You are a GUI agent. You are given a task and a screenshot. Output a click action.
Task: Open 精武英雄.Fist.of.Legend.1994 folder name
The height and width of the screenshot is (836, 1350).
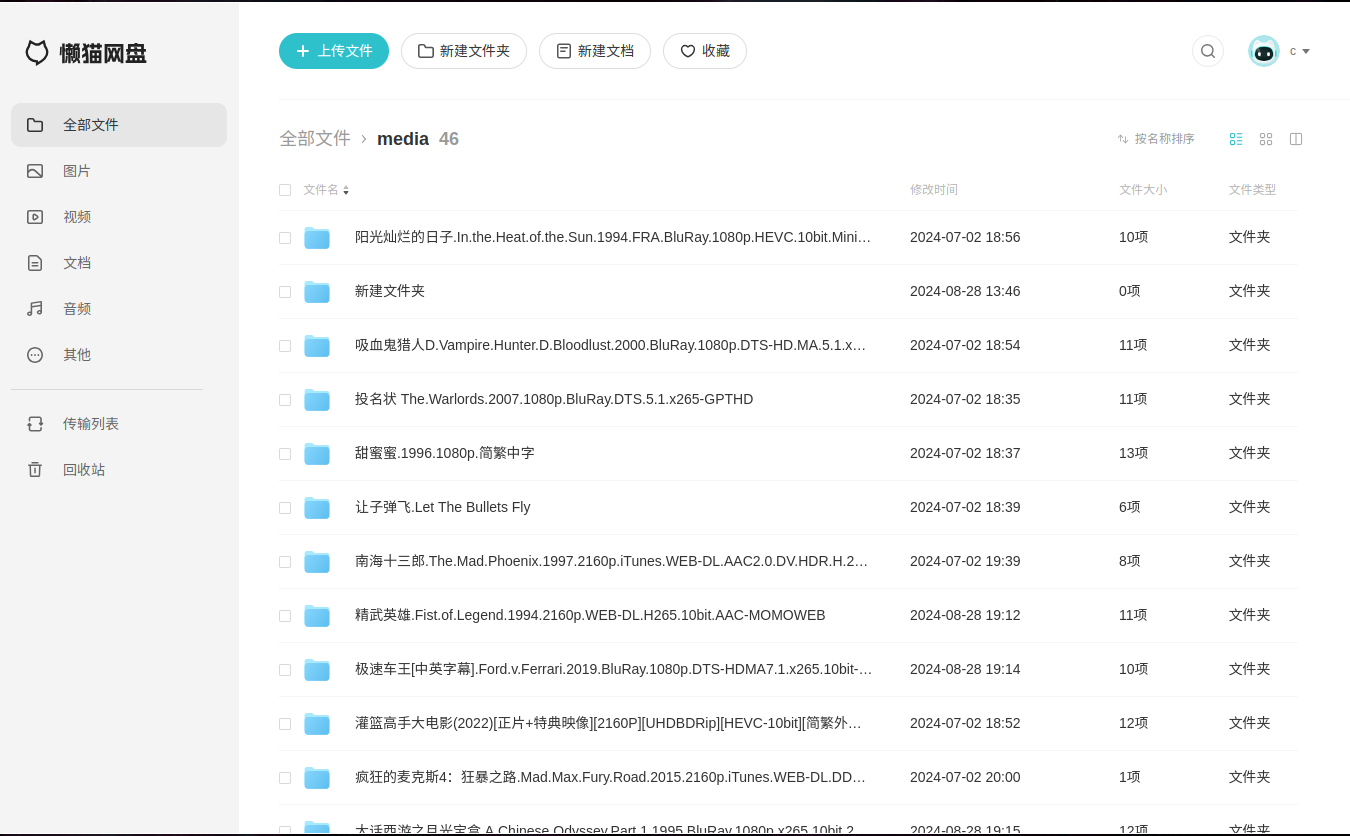[x=590, y=616]
